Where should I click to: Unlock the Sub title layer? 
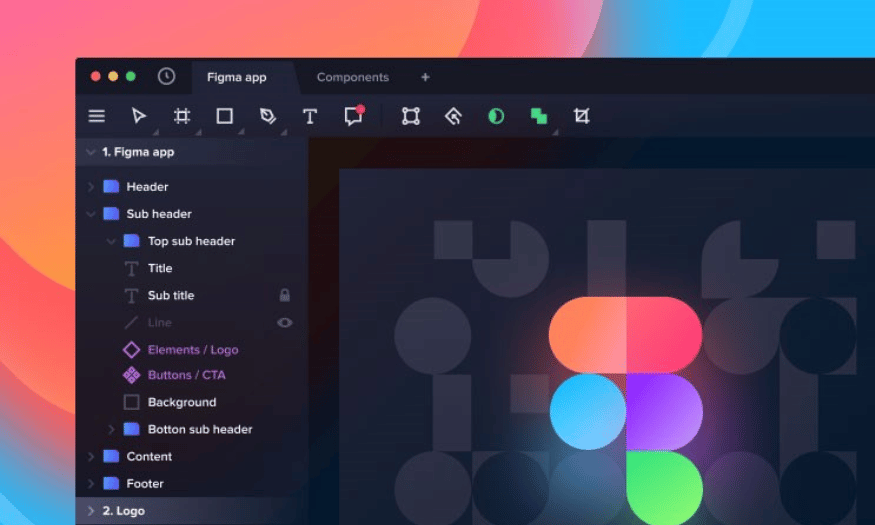click(x=285, y=296)
